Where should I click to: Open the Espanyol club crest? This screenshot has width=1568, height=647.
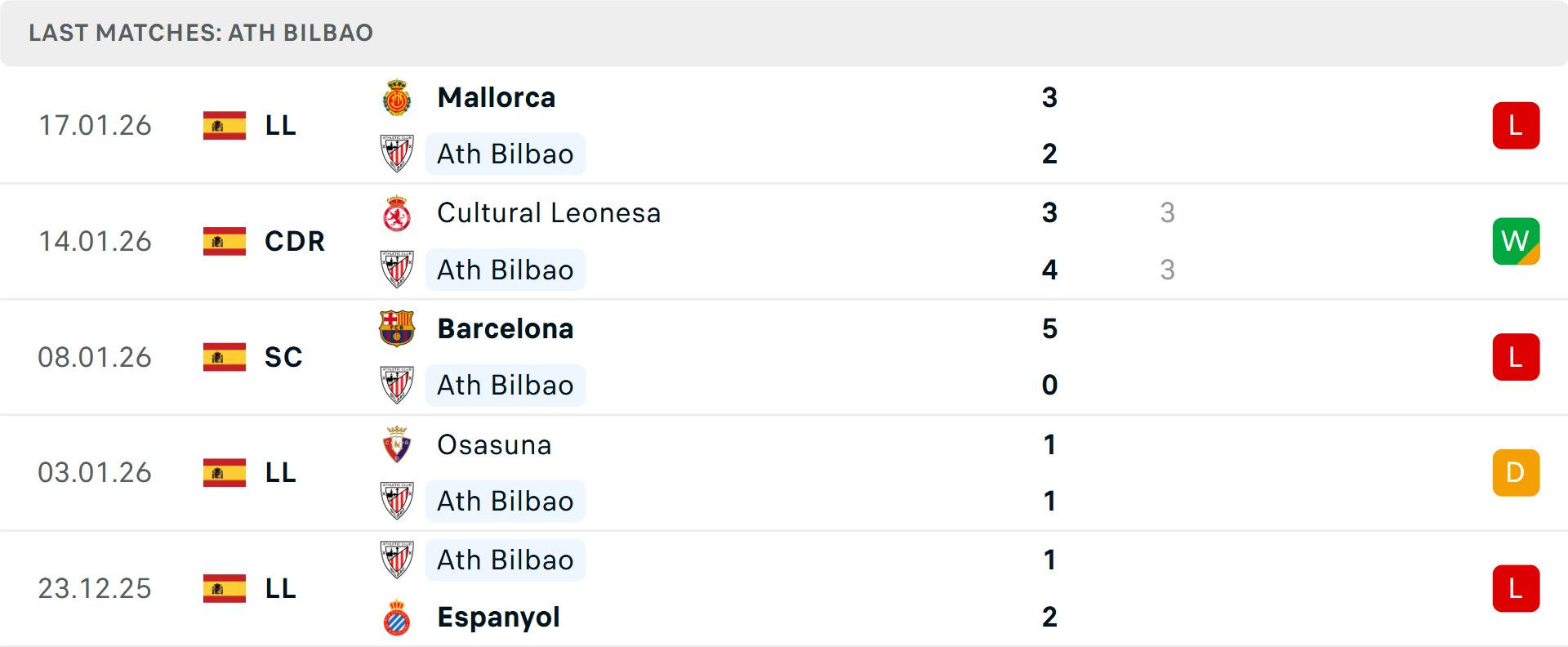(398, 617)
